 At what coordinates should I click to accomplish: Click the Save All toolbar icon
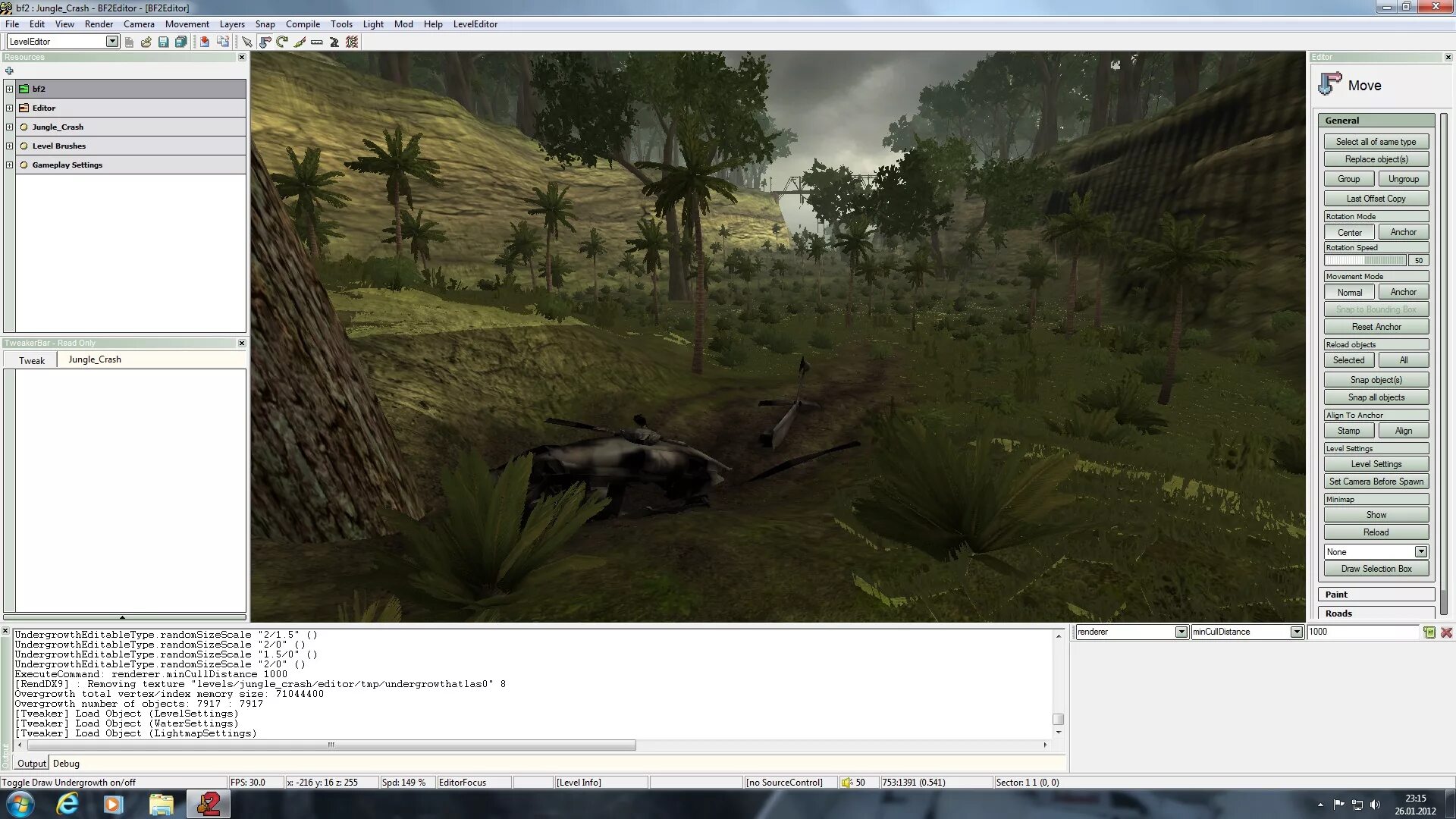tap(180, 42)
